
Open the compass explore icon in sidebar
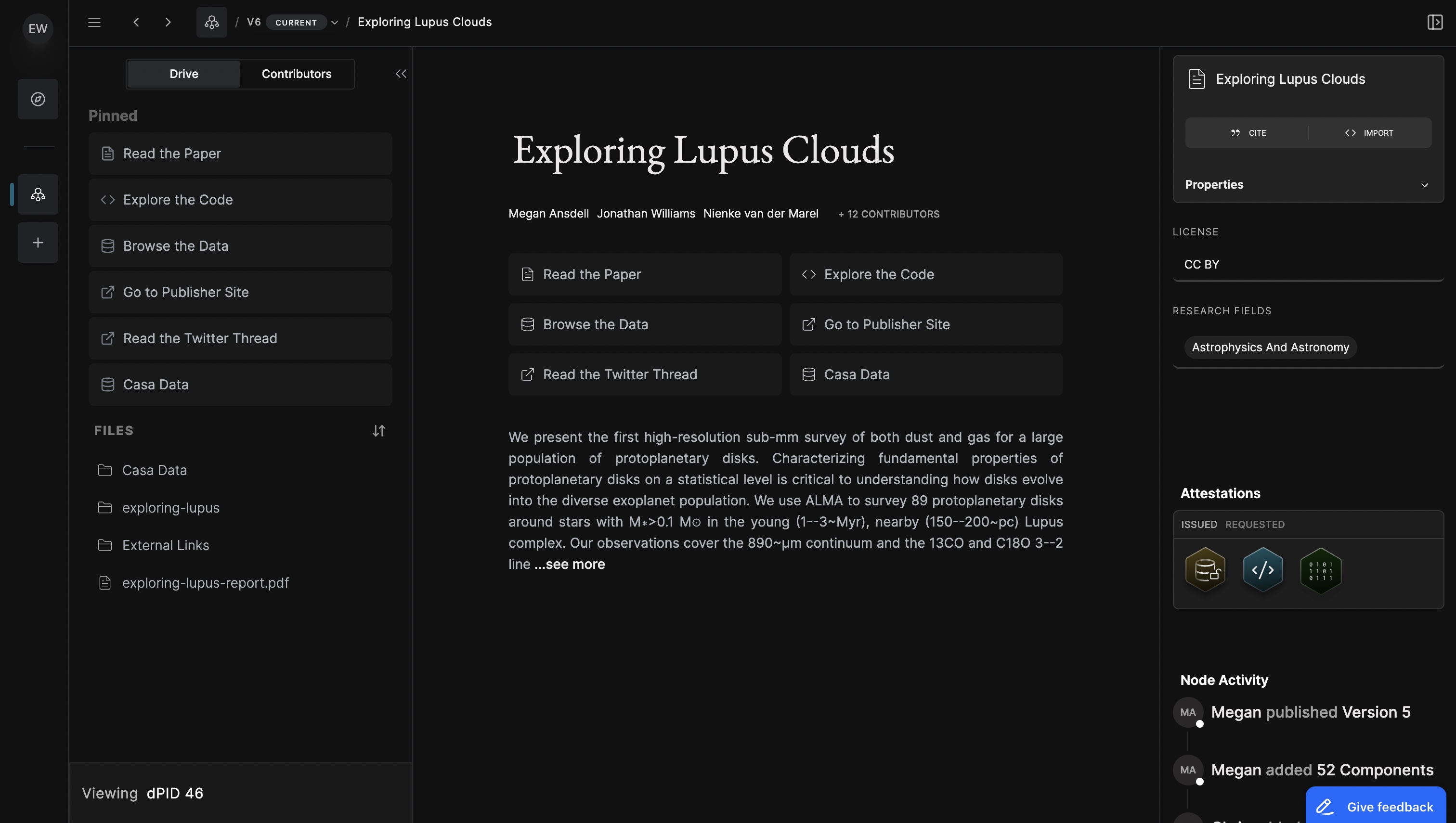point(38,99)
